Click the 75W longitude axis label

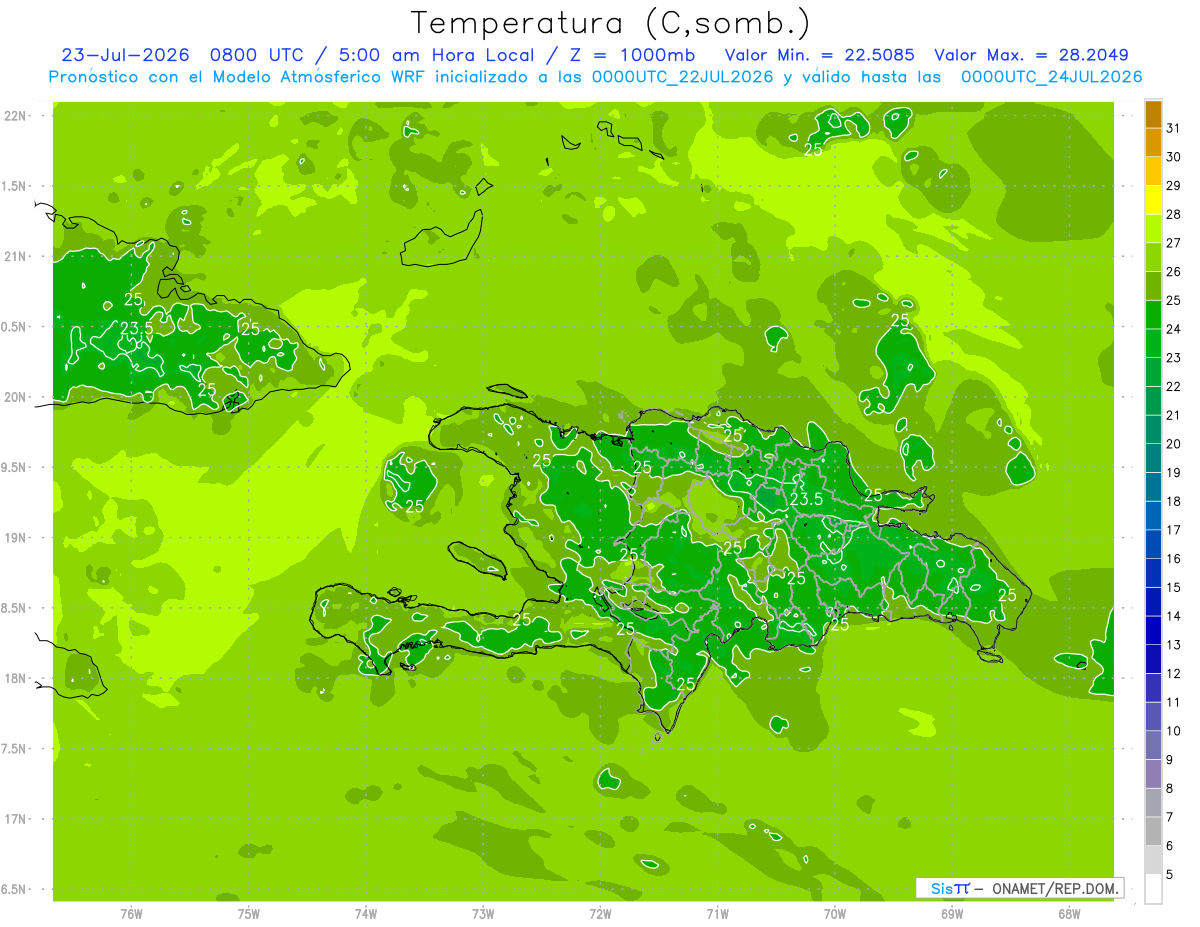249,913
